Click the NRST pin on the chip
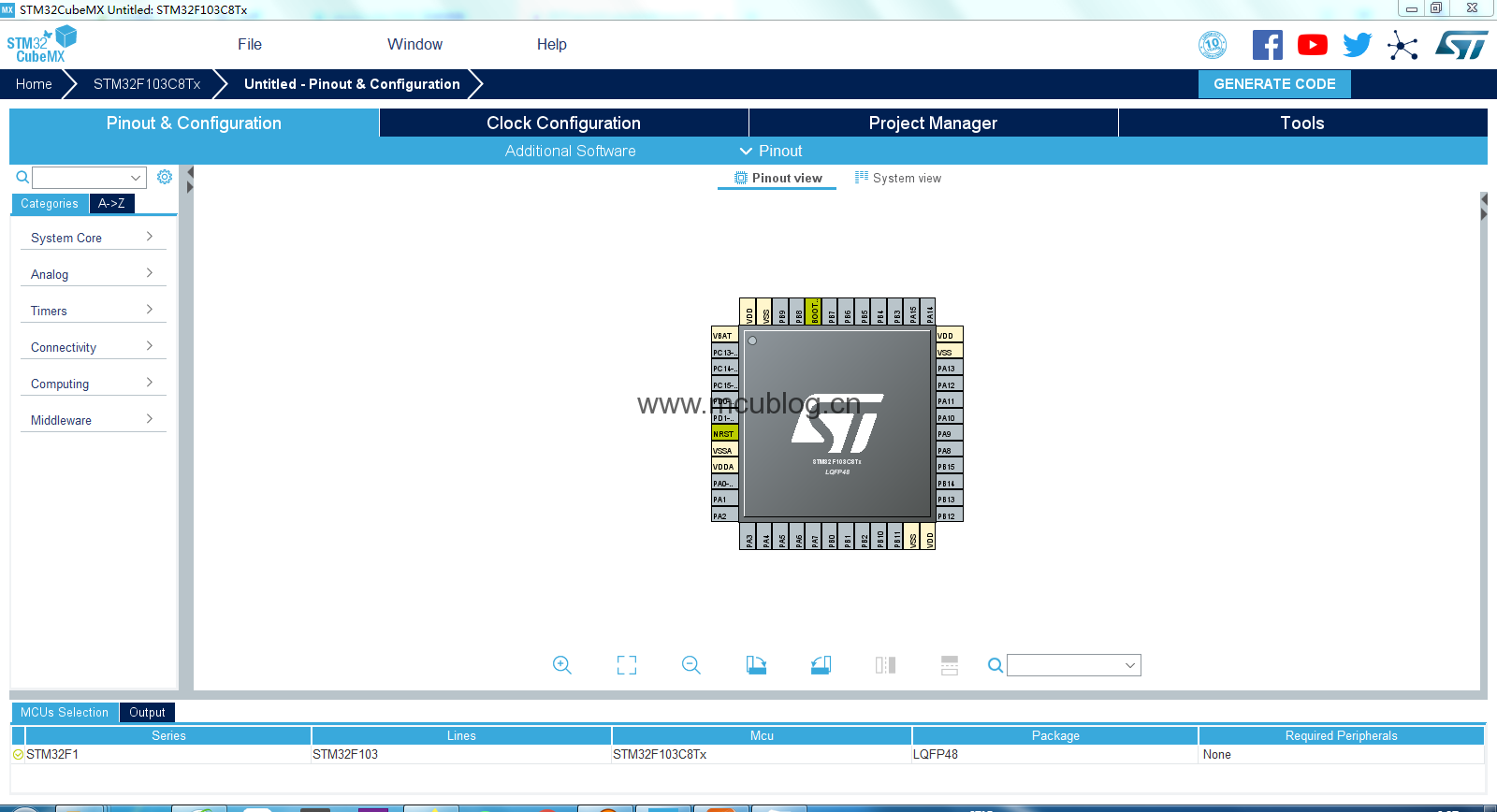Viewport: 1497px width, 812px height. (x=725, y=434)
